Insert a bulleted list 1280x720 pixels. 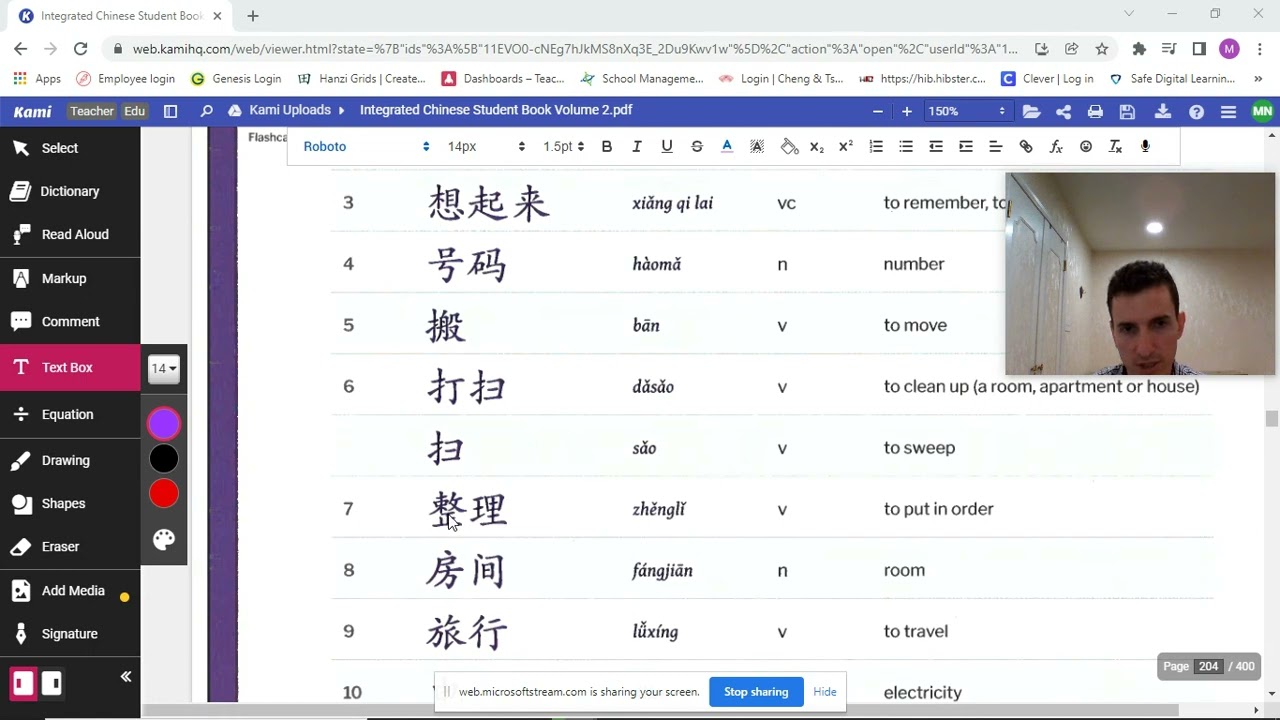click(906, 147)
